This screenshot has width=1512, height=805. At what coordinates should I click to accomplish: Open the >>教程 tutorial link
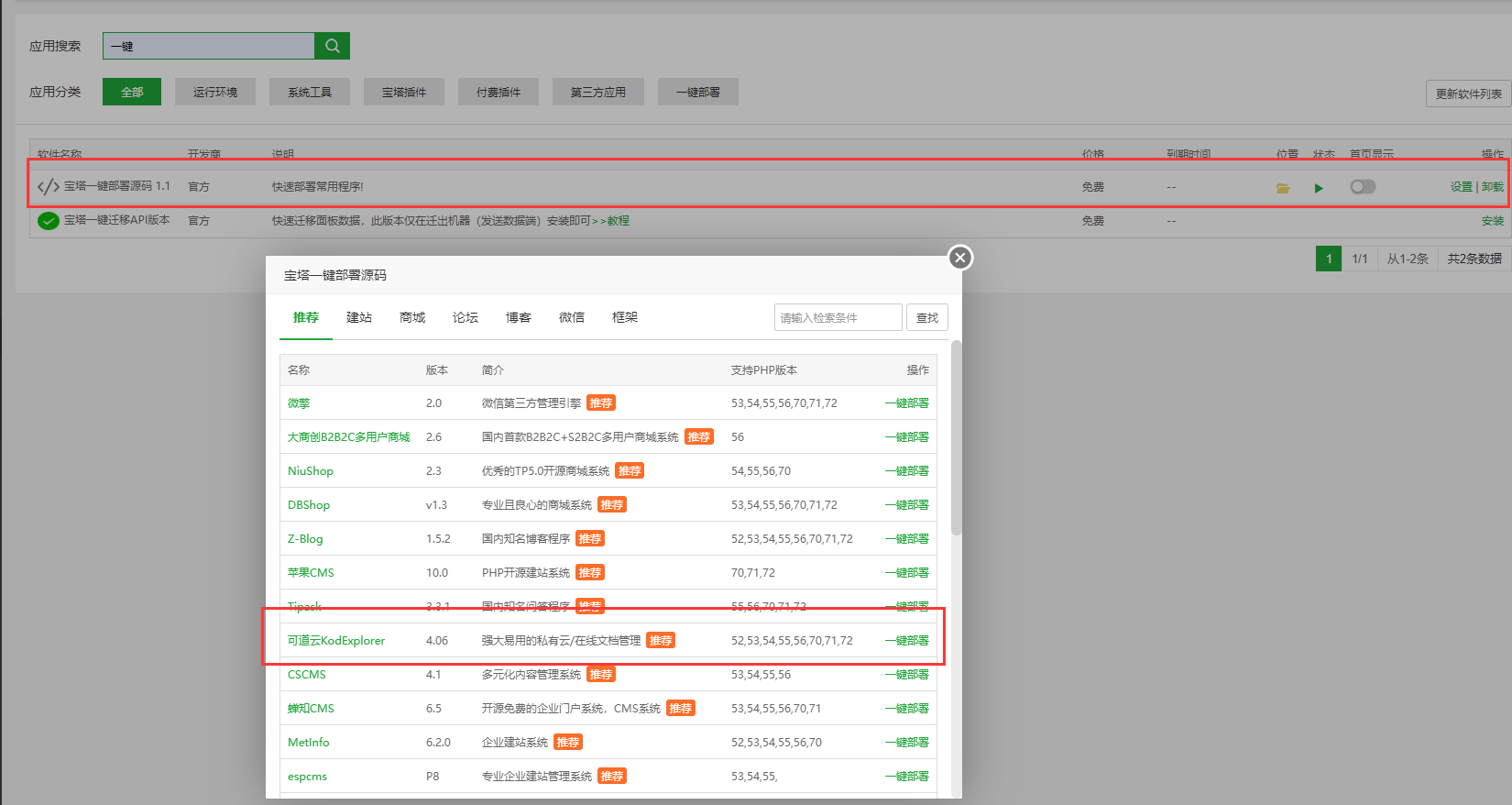pyautogui.click(x=610, y=221)
